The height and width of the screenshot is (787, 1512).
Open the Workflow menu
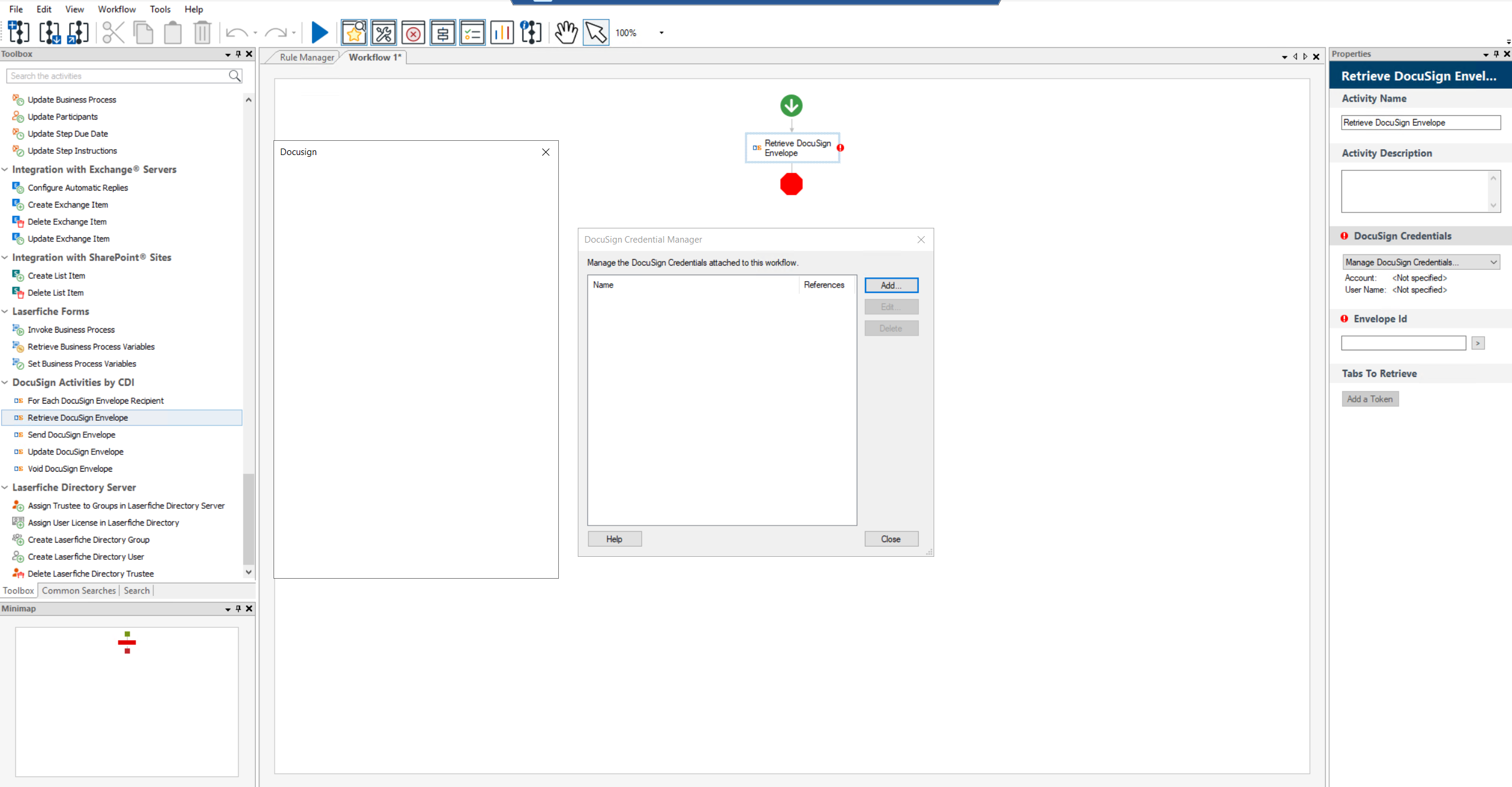[117, 9]
